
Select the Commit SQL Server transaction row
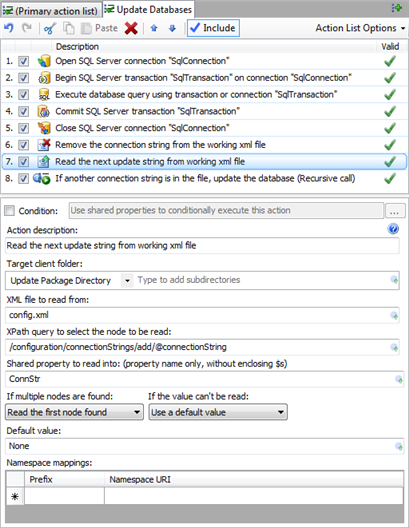[204, 111]
